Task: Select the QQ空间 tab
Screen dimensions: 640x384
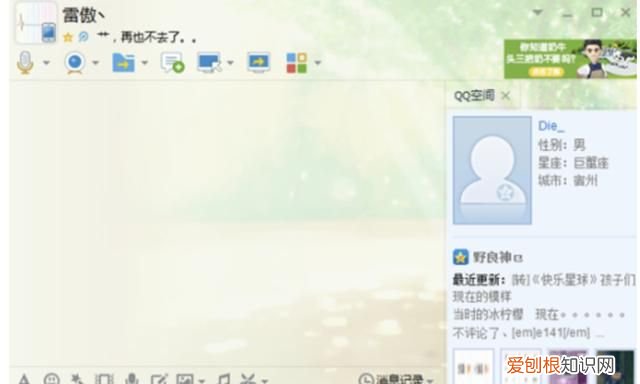Action: click(x=474, y=96)
